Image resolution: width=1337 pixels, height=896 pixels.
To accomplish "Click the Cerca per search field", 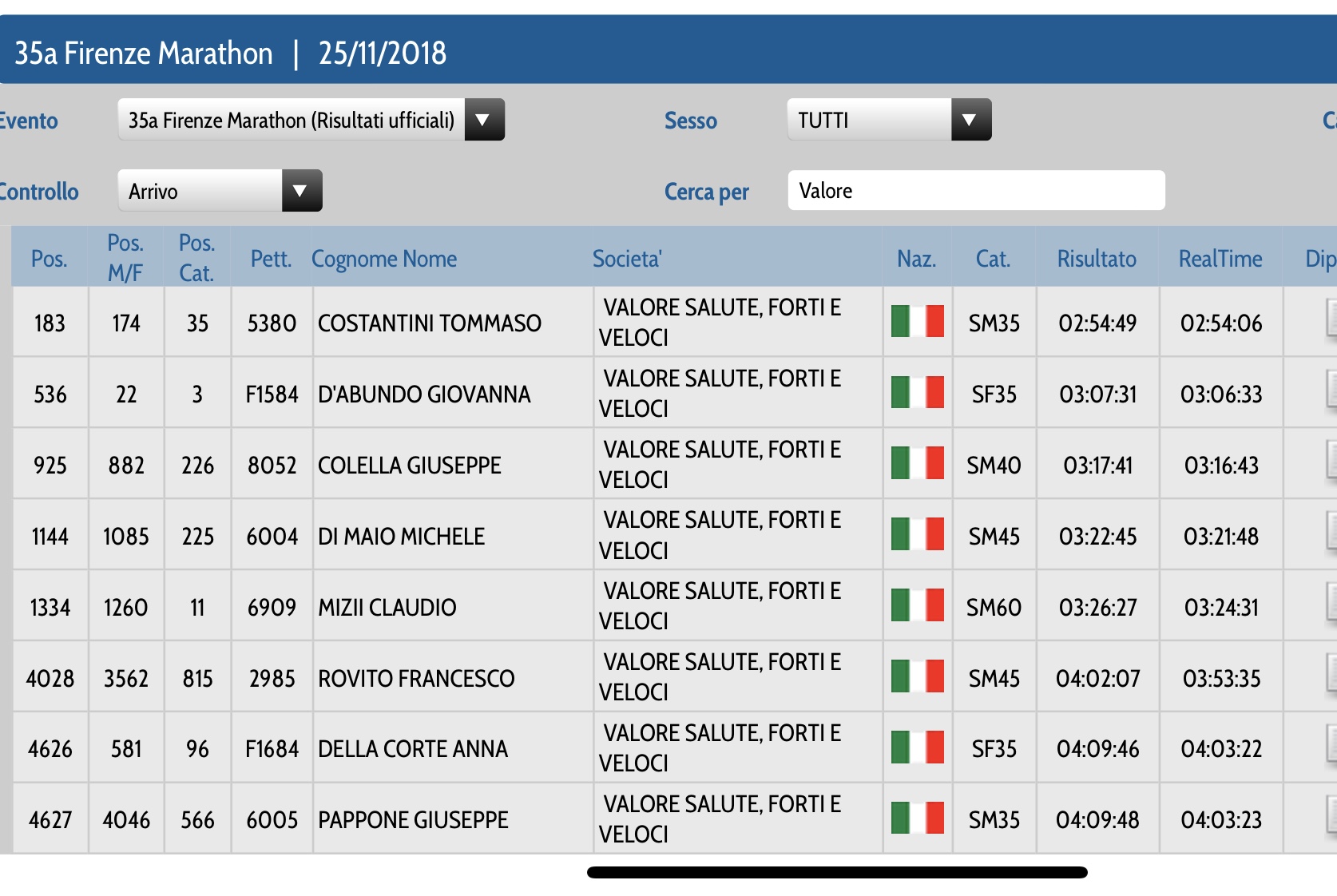I will pyautogui.click(x=975, y=191).
